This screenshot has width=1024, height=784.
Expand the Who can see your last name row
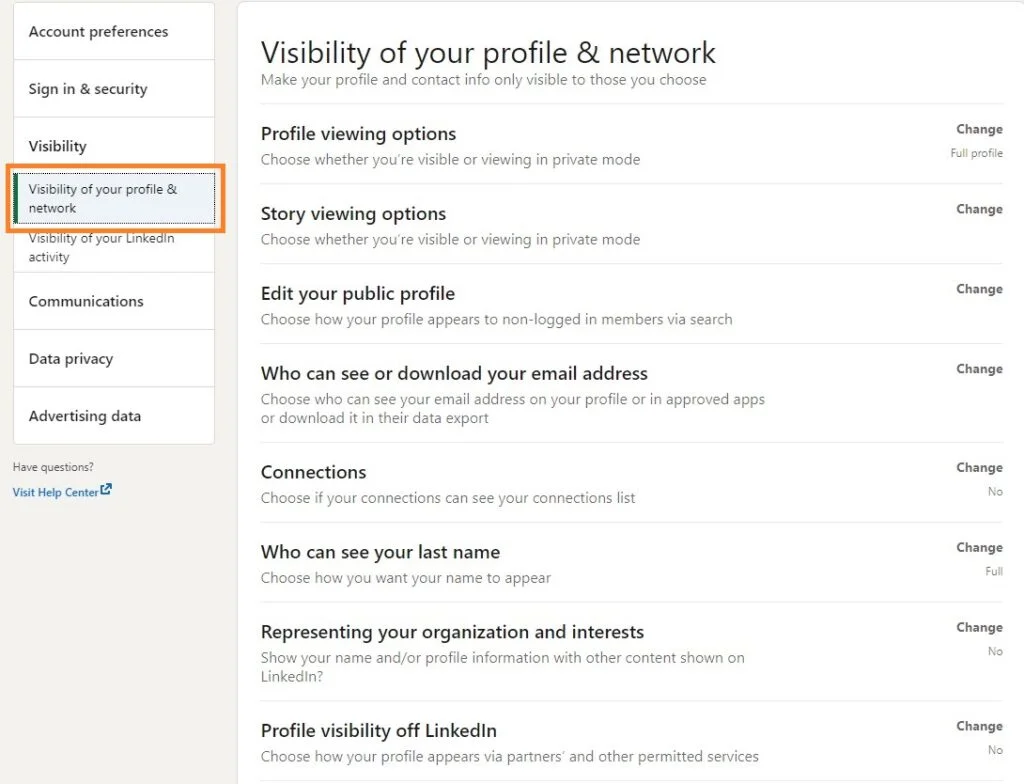click(380, 552)
